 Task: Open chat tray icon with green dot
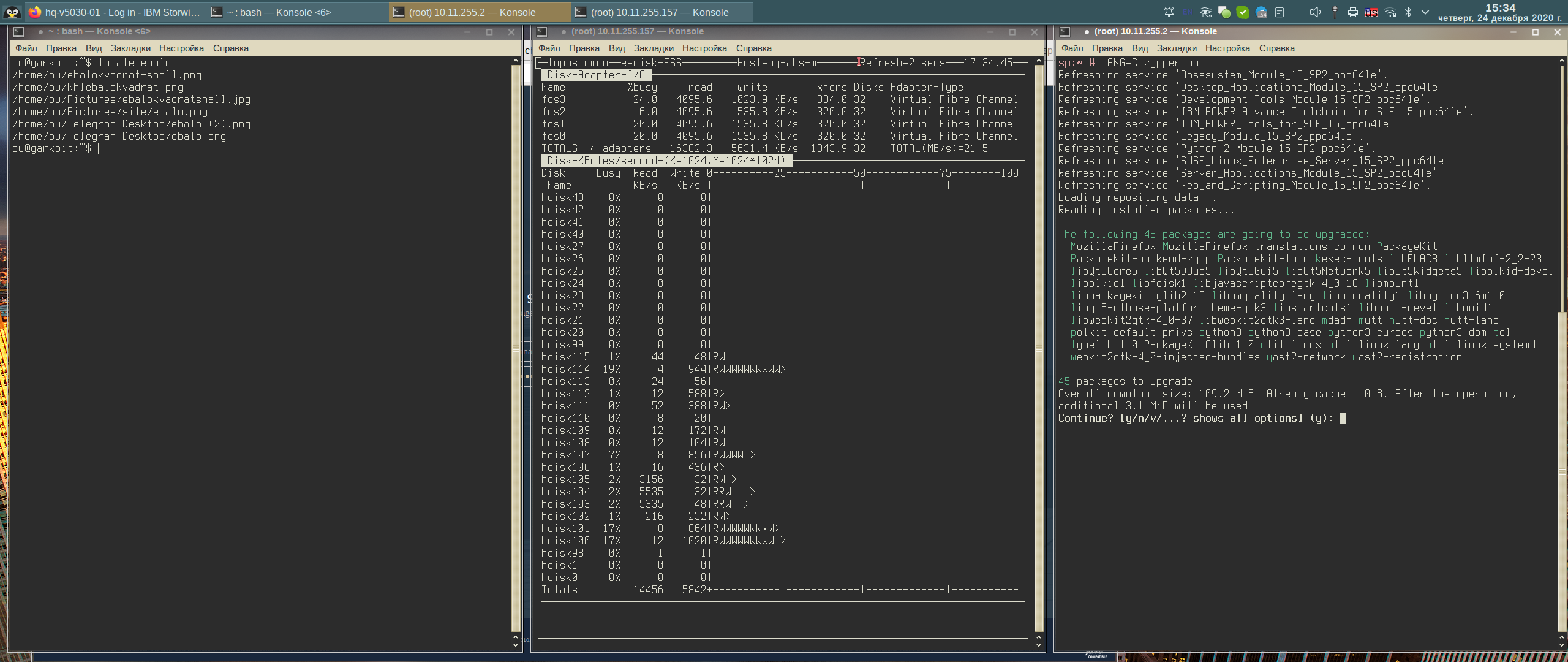(1224, 12)
